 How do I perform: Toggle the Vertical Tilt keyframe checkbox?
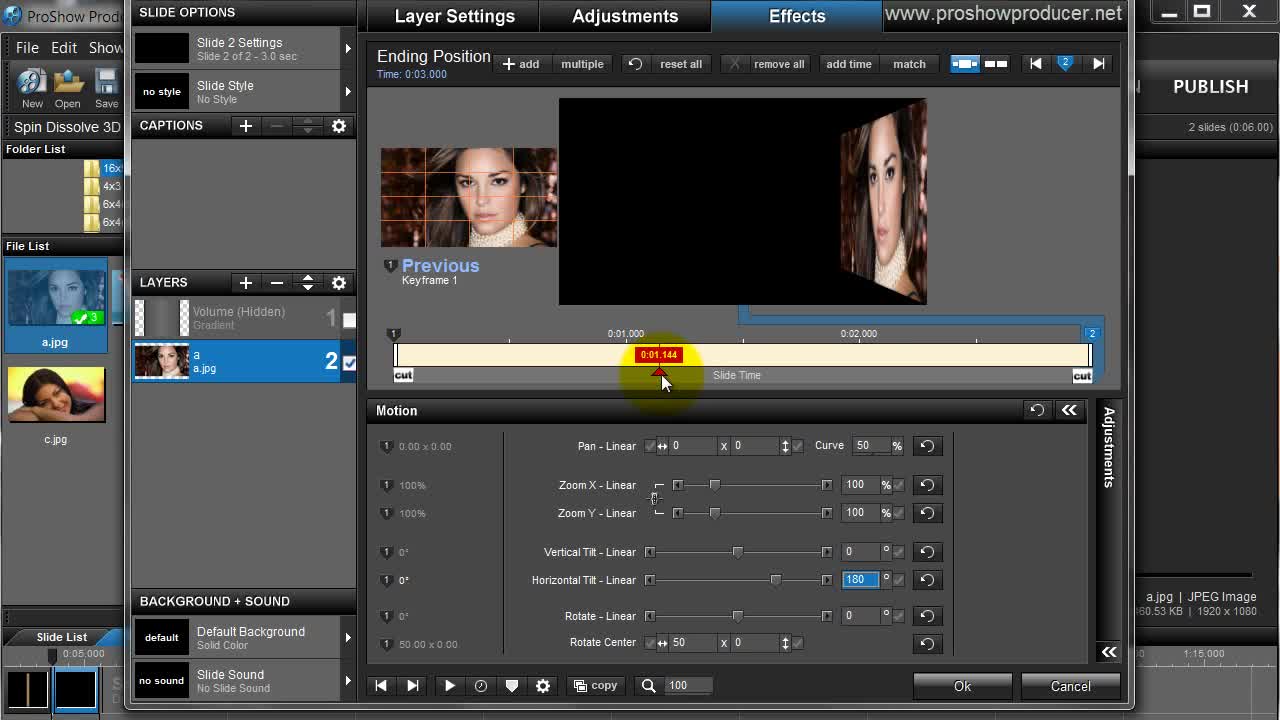click(899, 552)
